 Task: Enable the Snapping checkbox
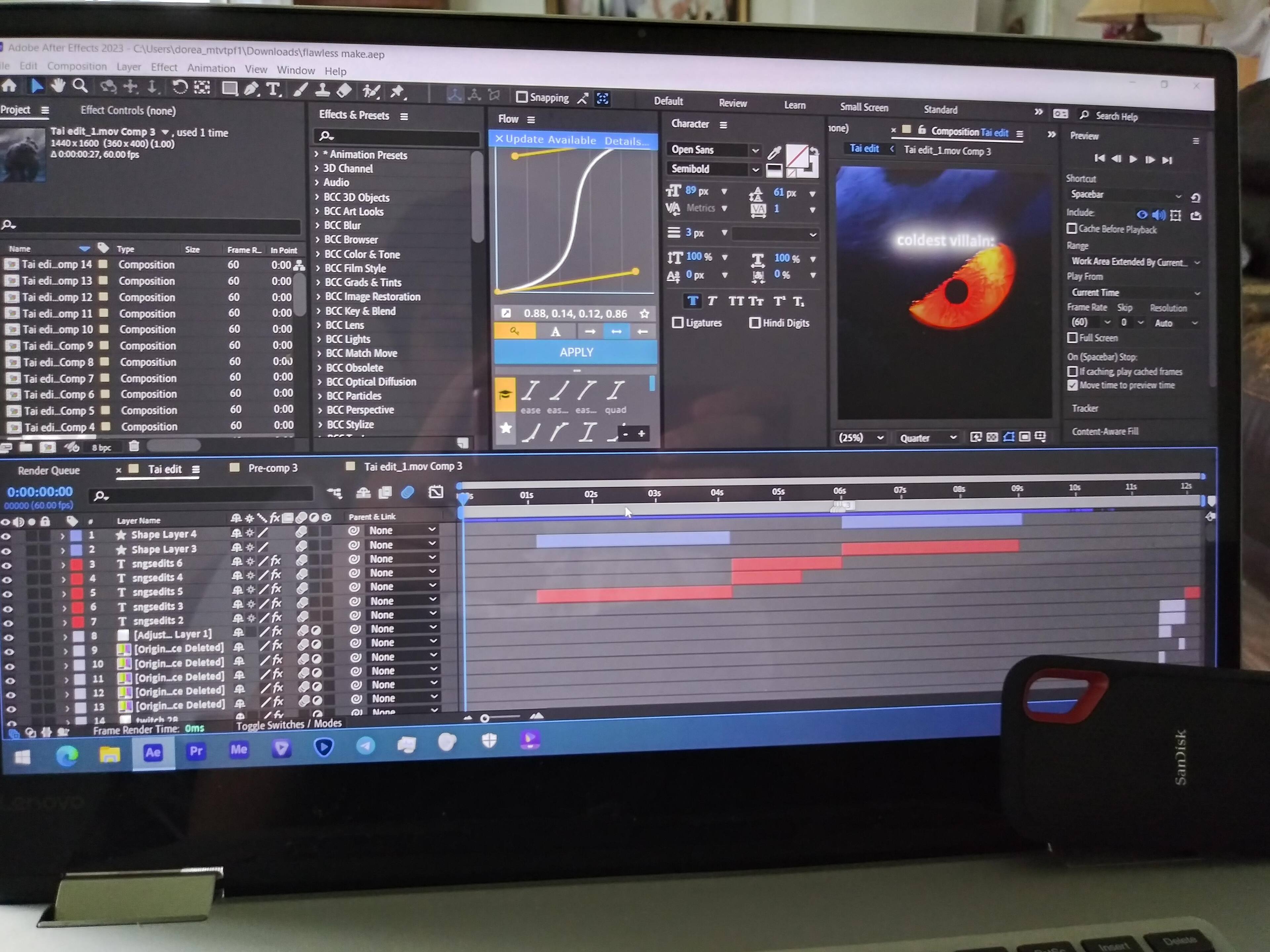[x=522, y=97]
